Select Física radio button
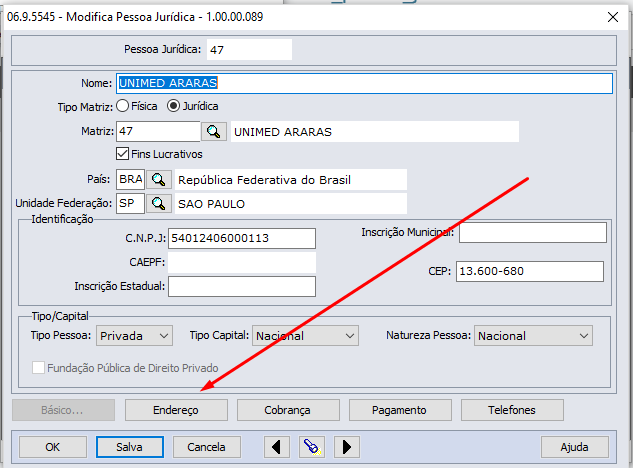This screenshot has width=633, height=468. tap(122, 106)
